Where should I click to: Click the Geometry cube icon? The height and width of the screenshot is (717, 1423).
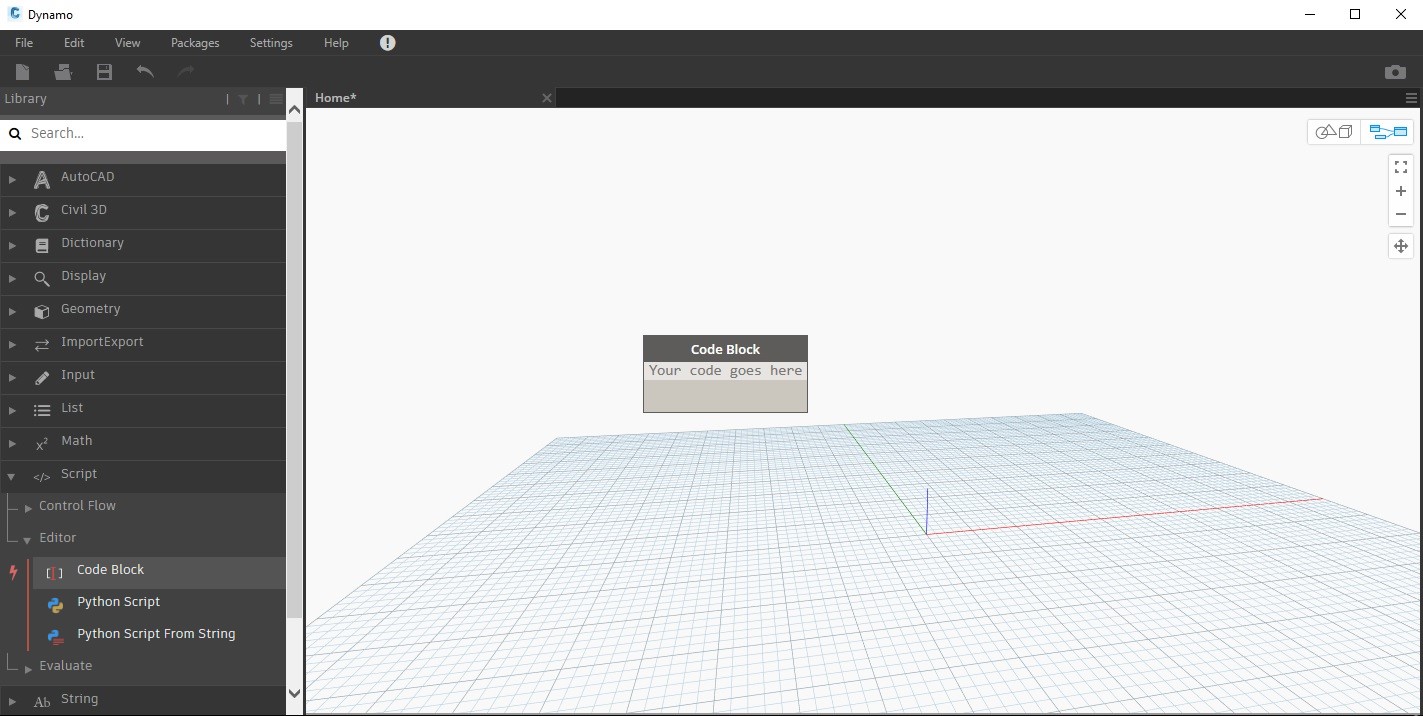[x=42, y=312]
